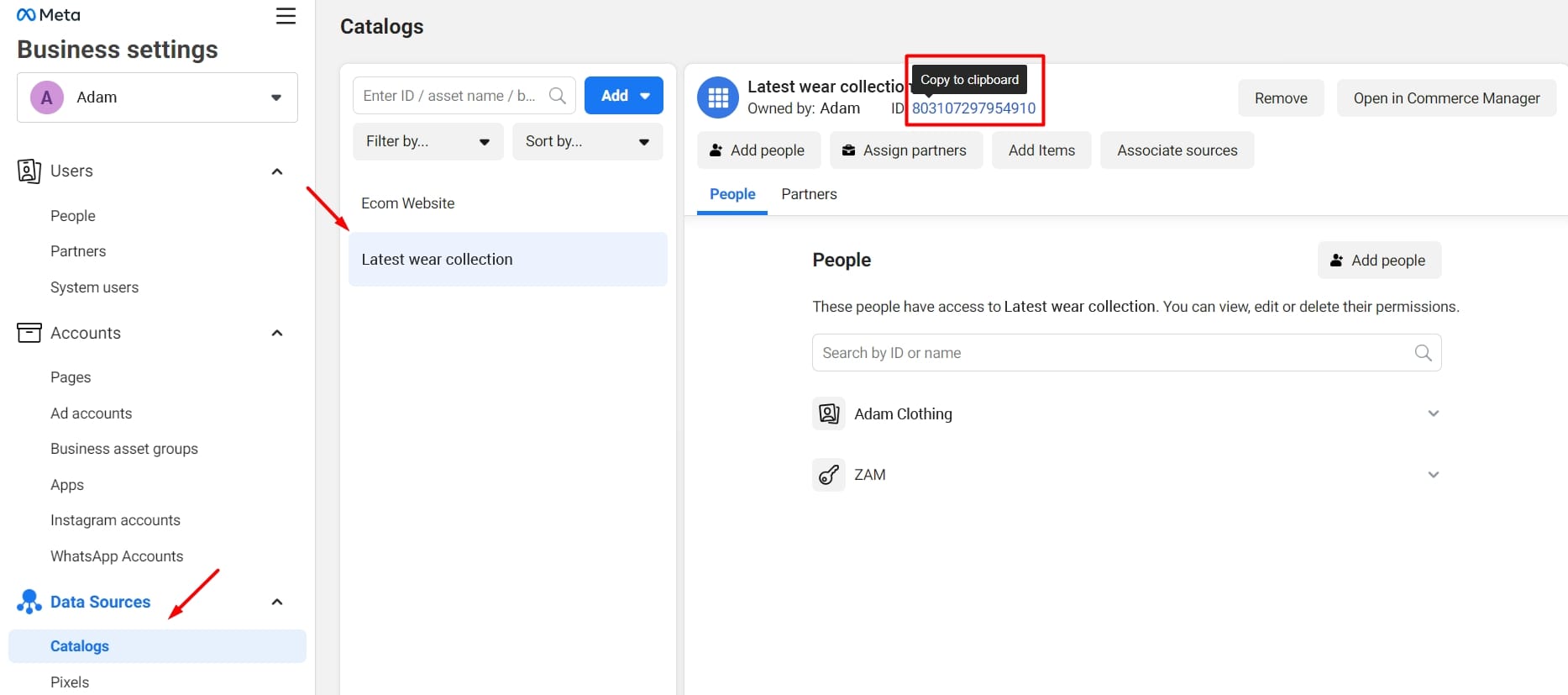Click the Remove button

[x=1281, y=98]
